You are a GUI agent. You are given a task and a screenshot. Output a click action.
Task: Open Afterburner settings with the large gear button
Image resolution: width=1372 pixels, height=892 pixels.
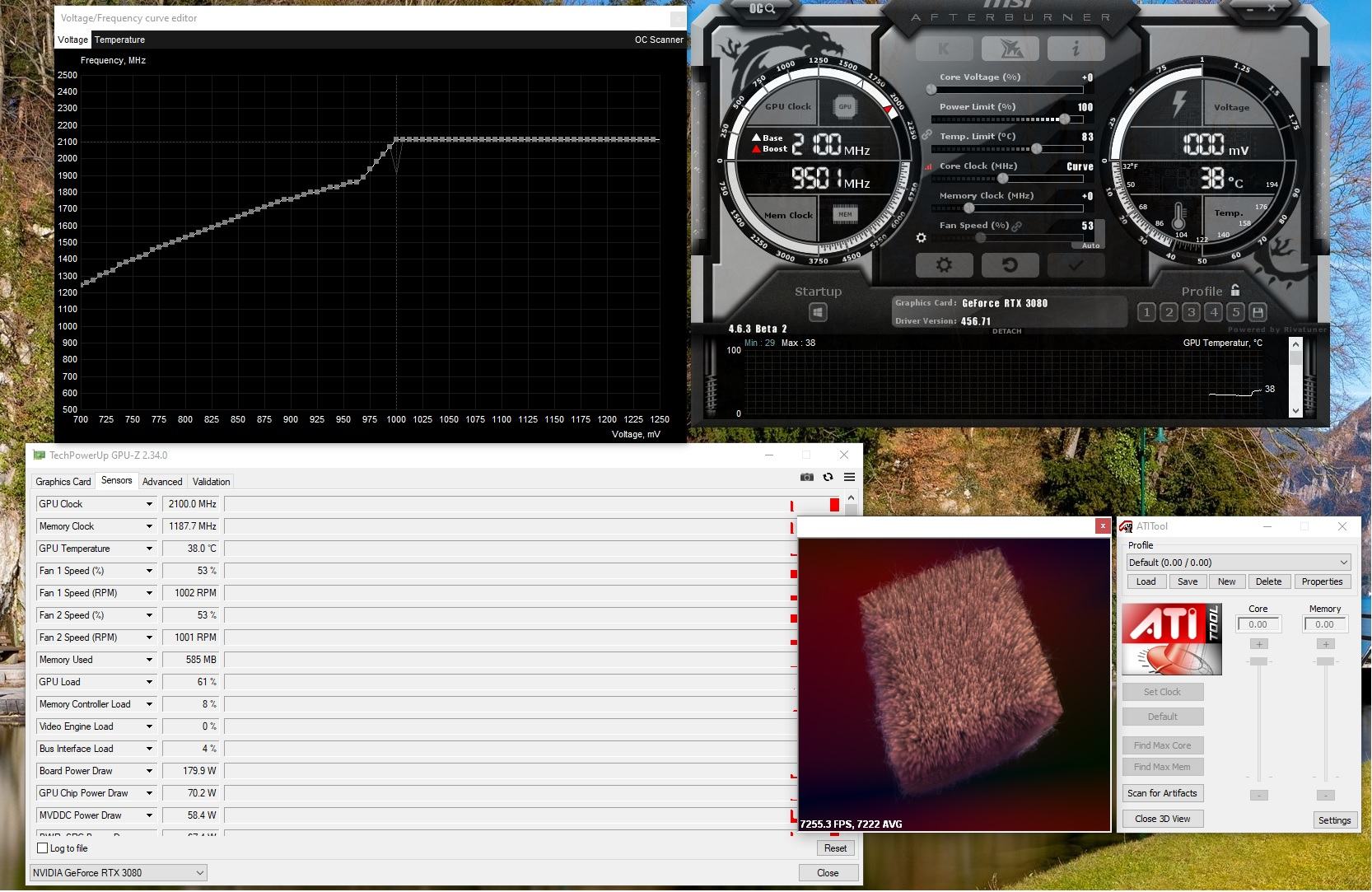tap(944, 265)
